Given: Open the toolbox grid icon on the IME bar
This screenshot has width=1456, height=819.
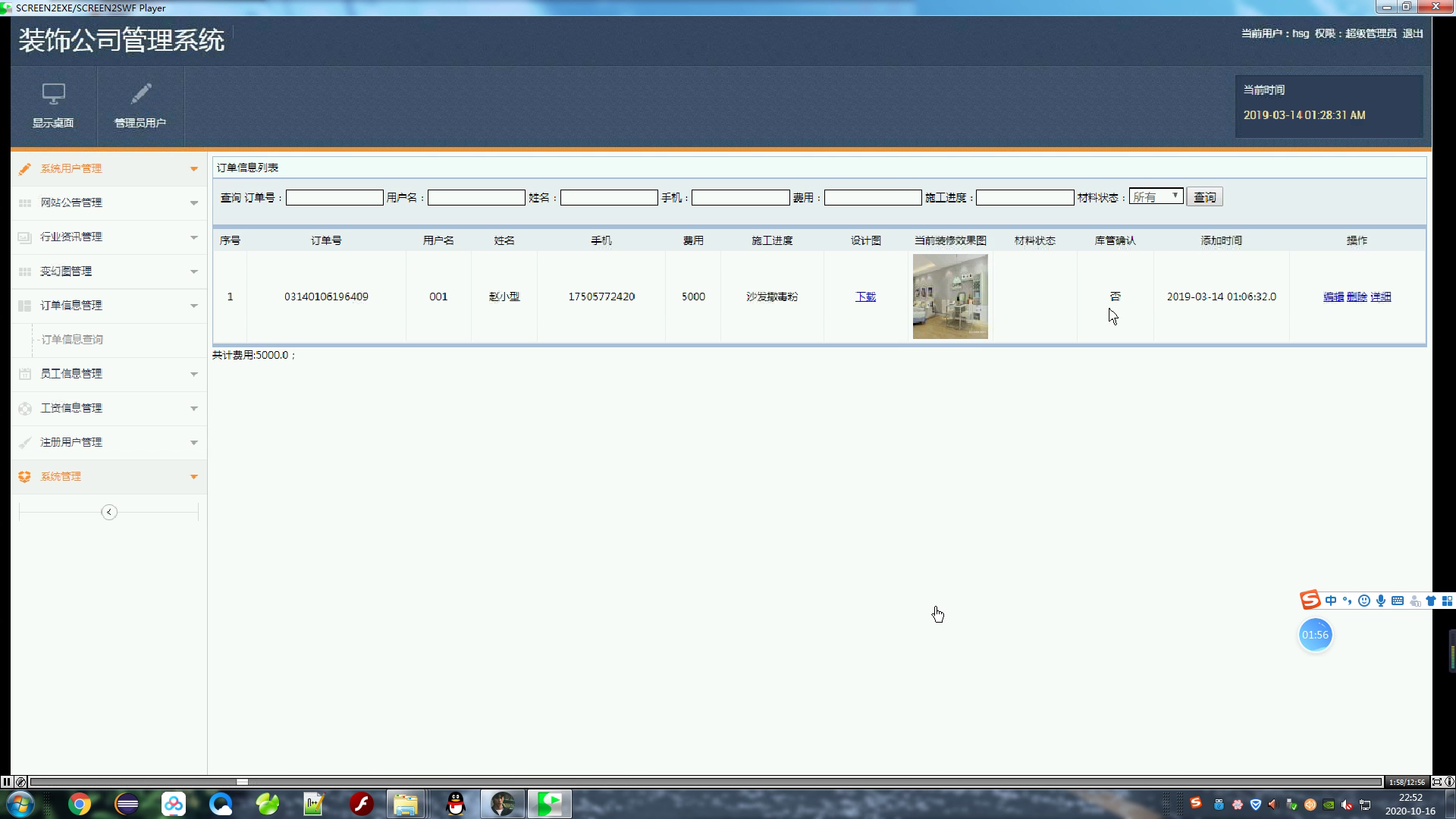Looking at the screenshot, I should (x=1447, y=601).
